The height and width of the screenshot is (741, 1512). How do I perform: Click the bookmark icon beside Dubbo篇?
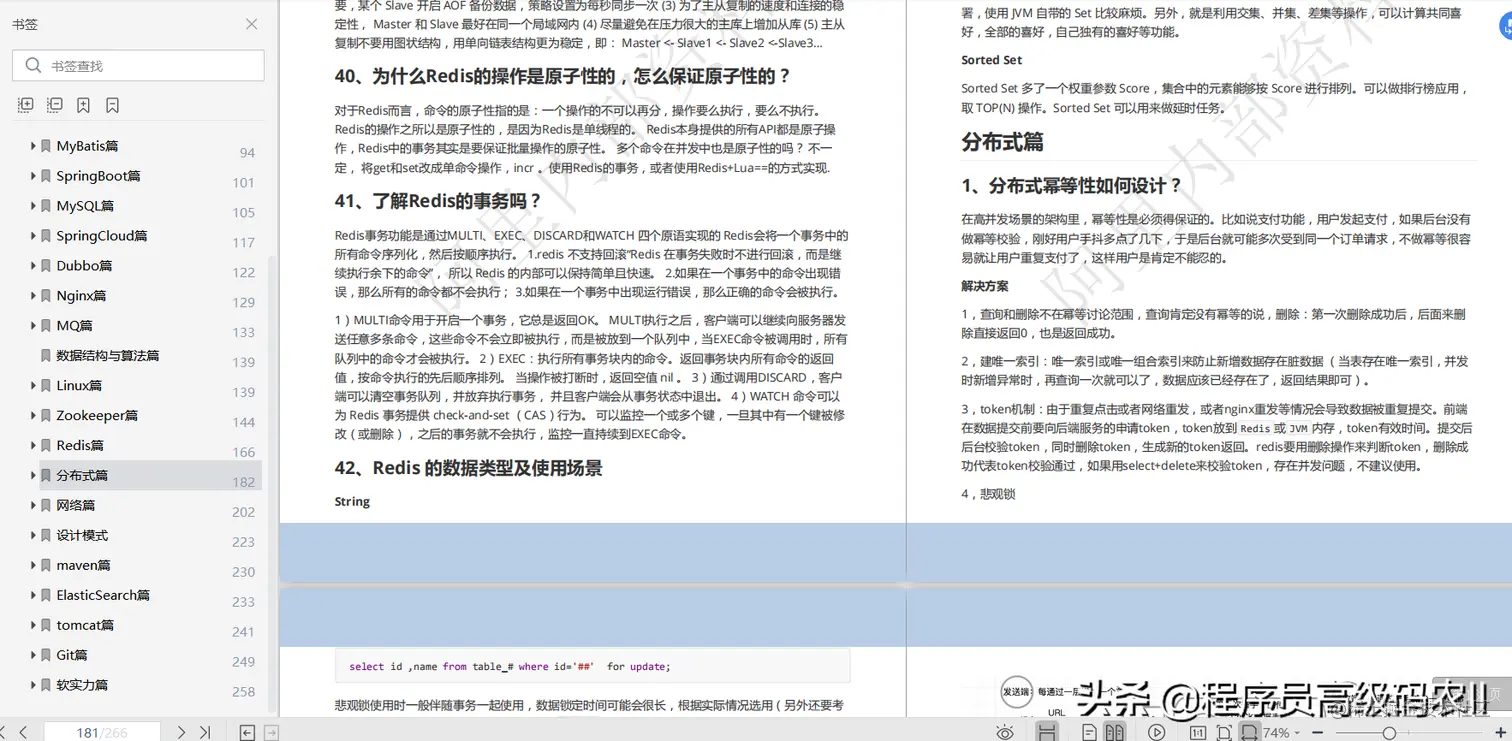[x=46, y=266]
